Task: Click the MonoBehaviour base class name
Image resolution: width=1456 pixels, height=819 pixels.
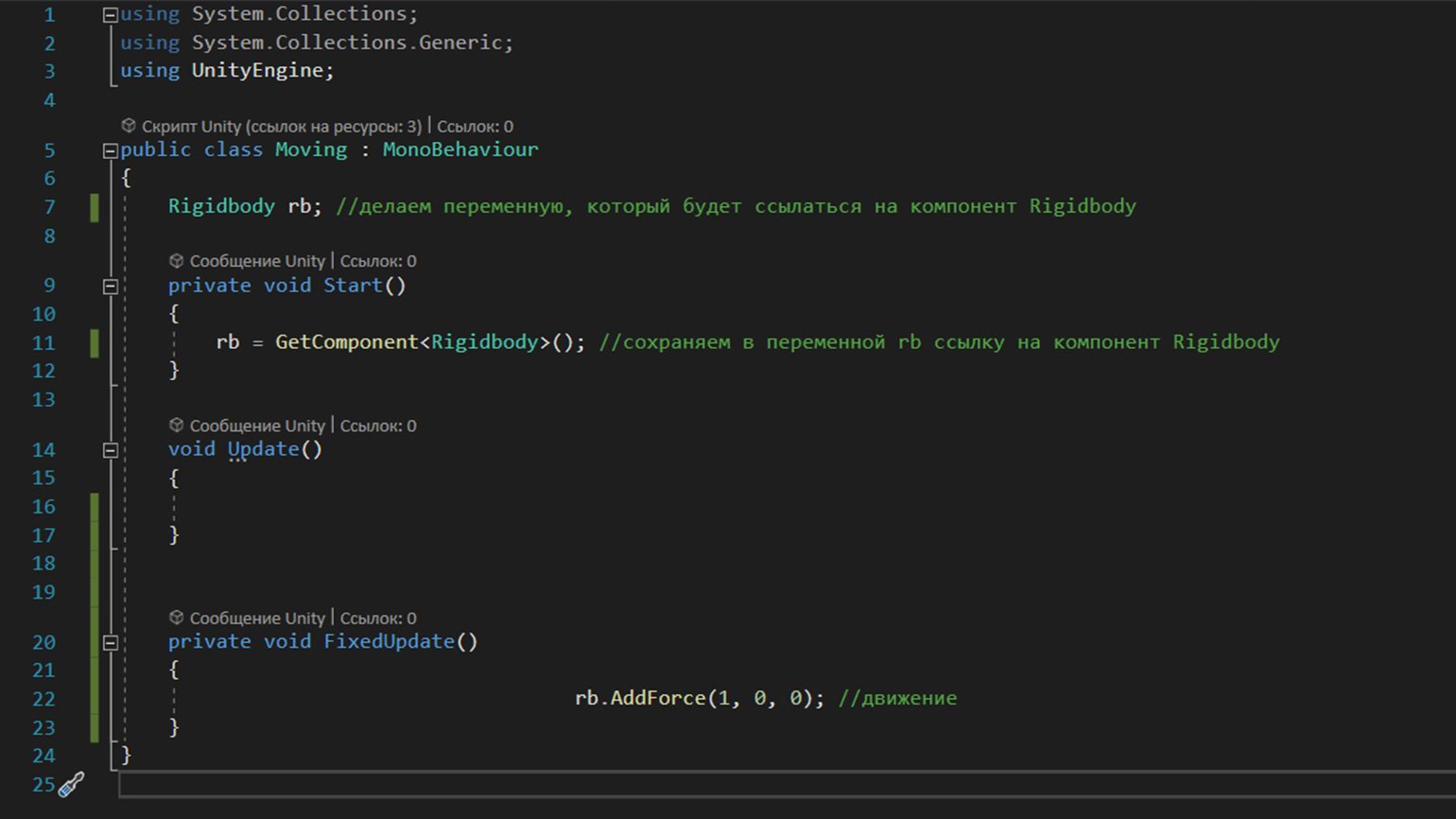Action: pyautogui.click(x=460, y=149)
